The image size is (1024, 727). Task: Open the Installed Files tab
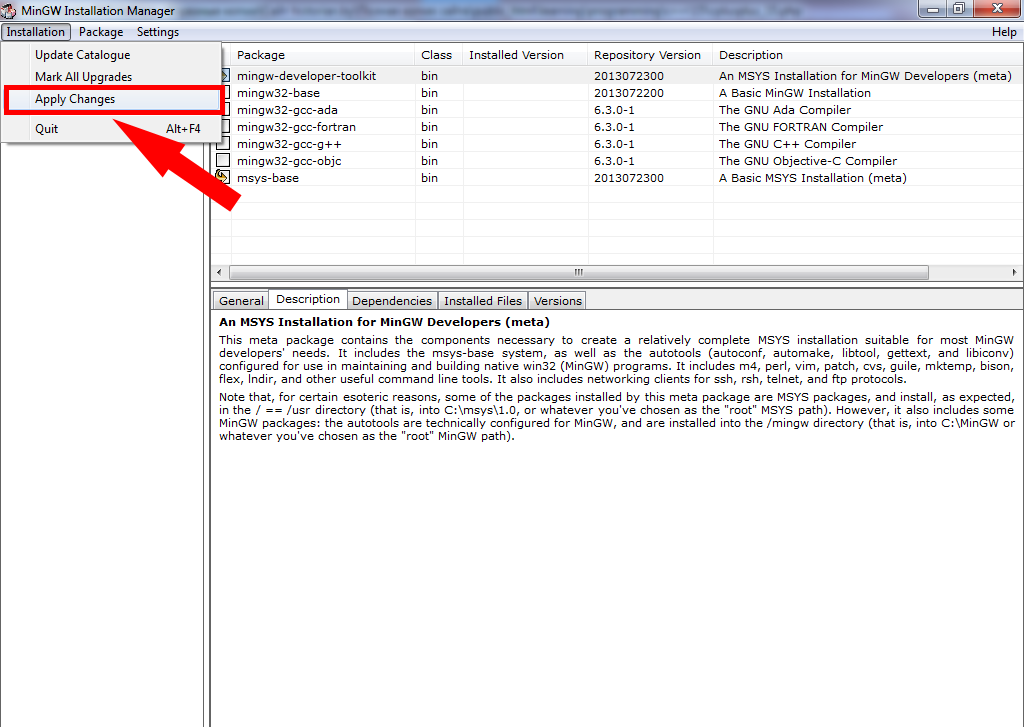pyautogui.click(x=483, y=300)
